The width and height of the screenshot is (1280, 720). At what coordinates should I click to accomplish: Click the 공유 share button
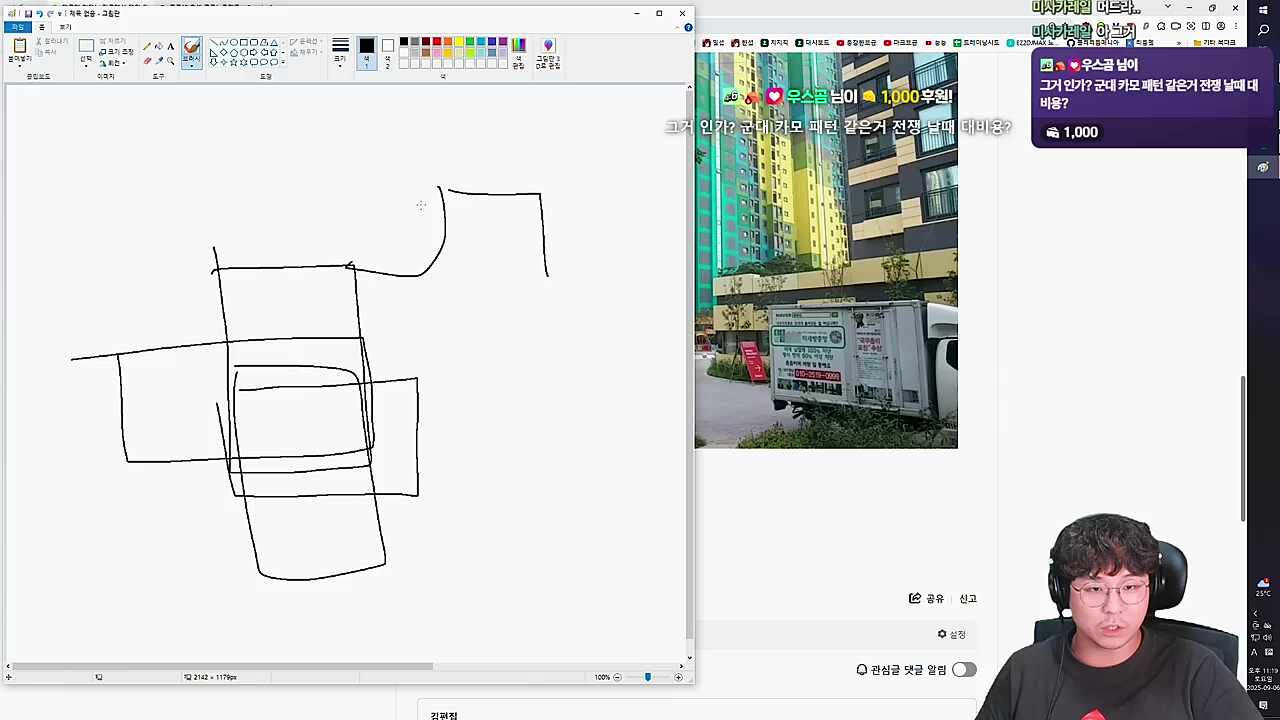click(926, 598)
